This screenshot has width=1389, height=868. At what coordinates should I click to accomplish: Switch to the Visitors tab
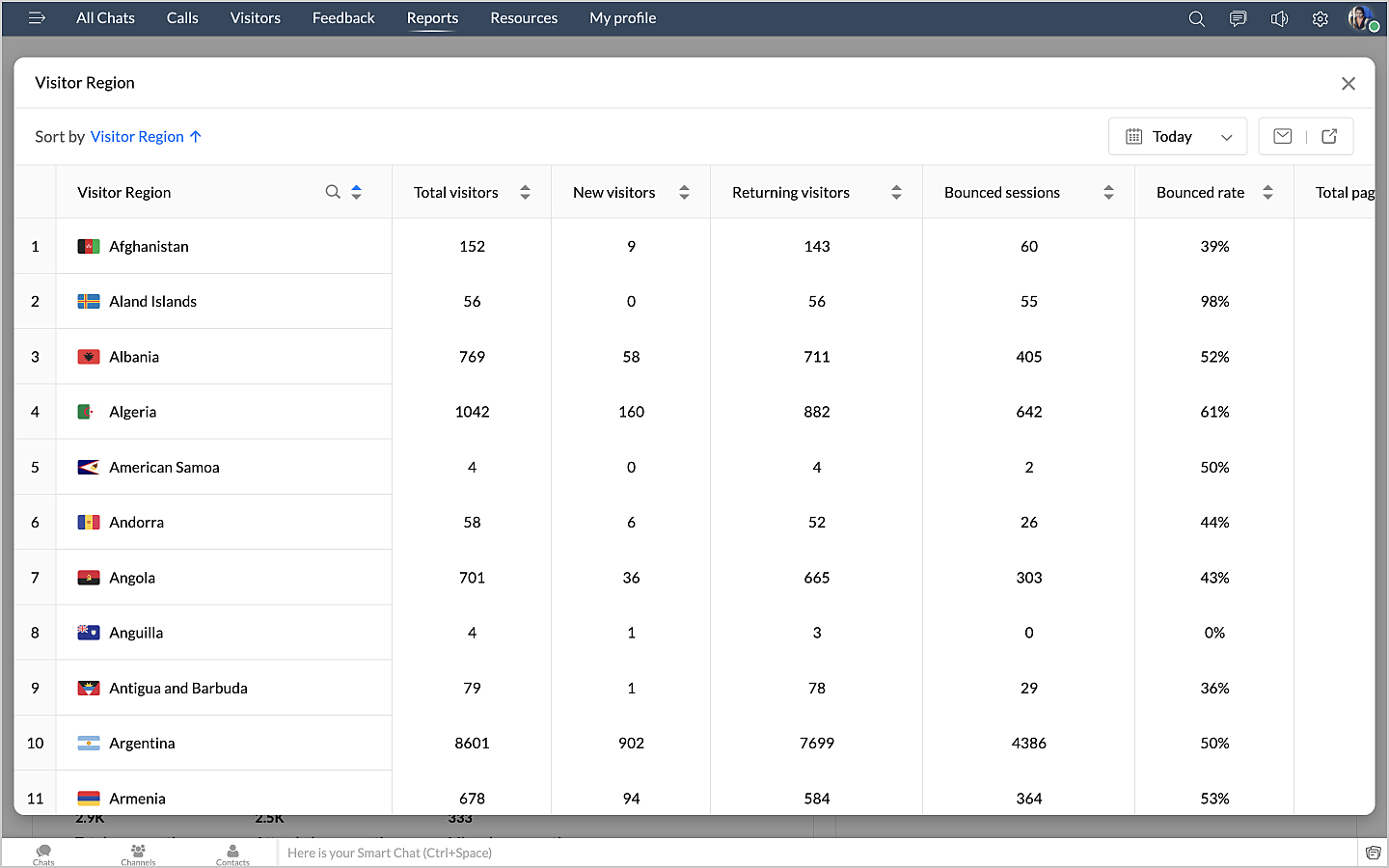tap(255, 18)
